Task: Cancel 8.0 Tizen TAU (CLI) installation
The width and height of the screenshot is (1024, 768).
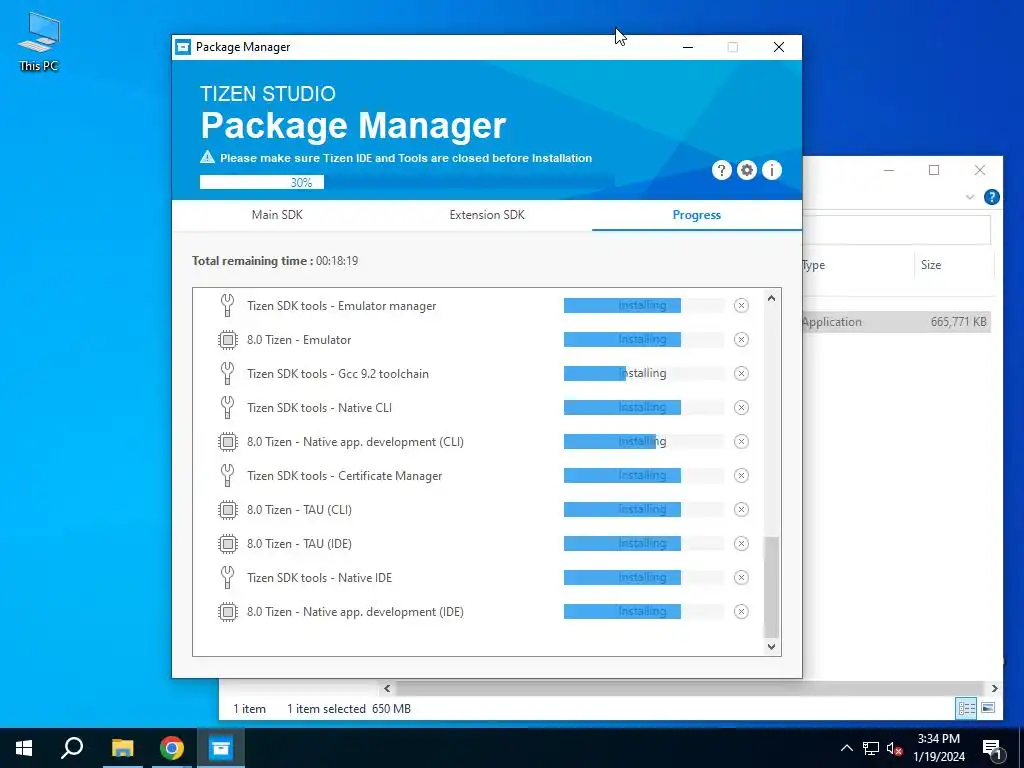Action: click(x=741, y=509)
